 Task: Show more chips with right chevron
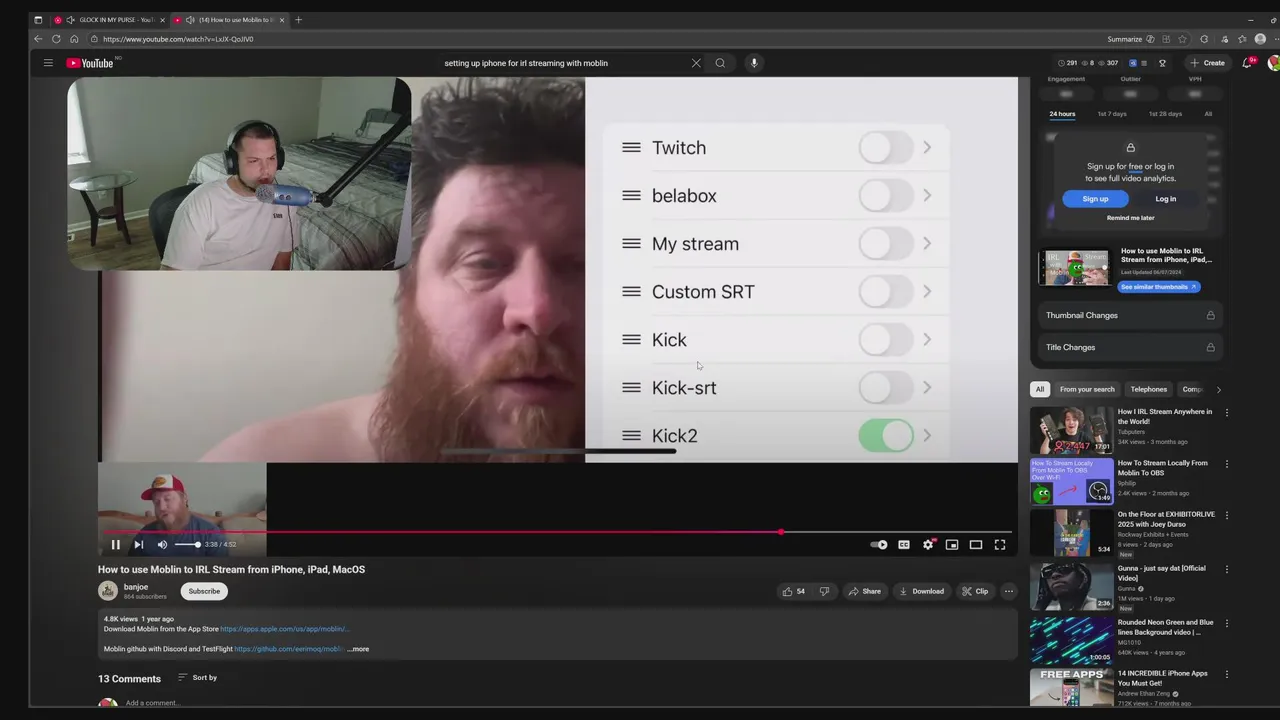click(1218, 389)
